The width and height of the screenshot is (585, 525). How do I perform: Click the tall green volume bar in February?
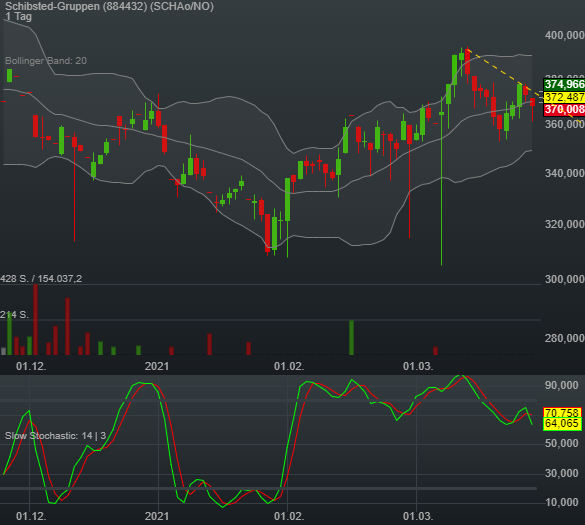pyautogui.click(x=351, y=337)
